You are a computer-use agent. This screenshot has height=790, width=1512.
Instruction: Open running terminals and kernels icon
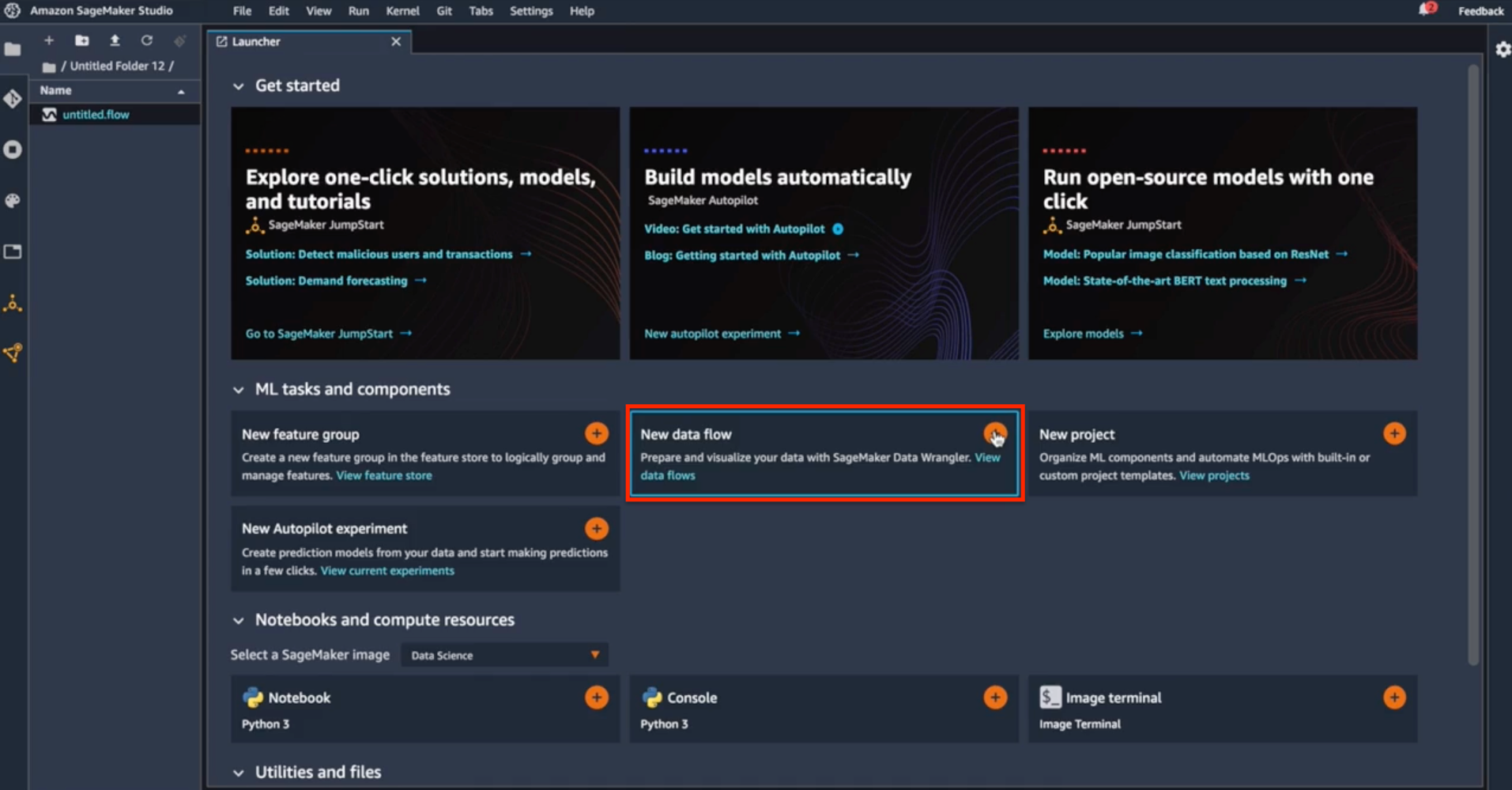coord(13,149)
